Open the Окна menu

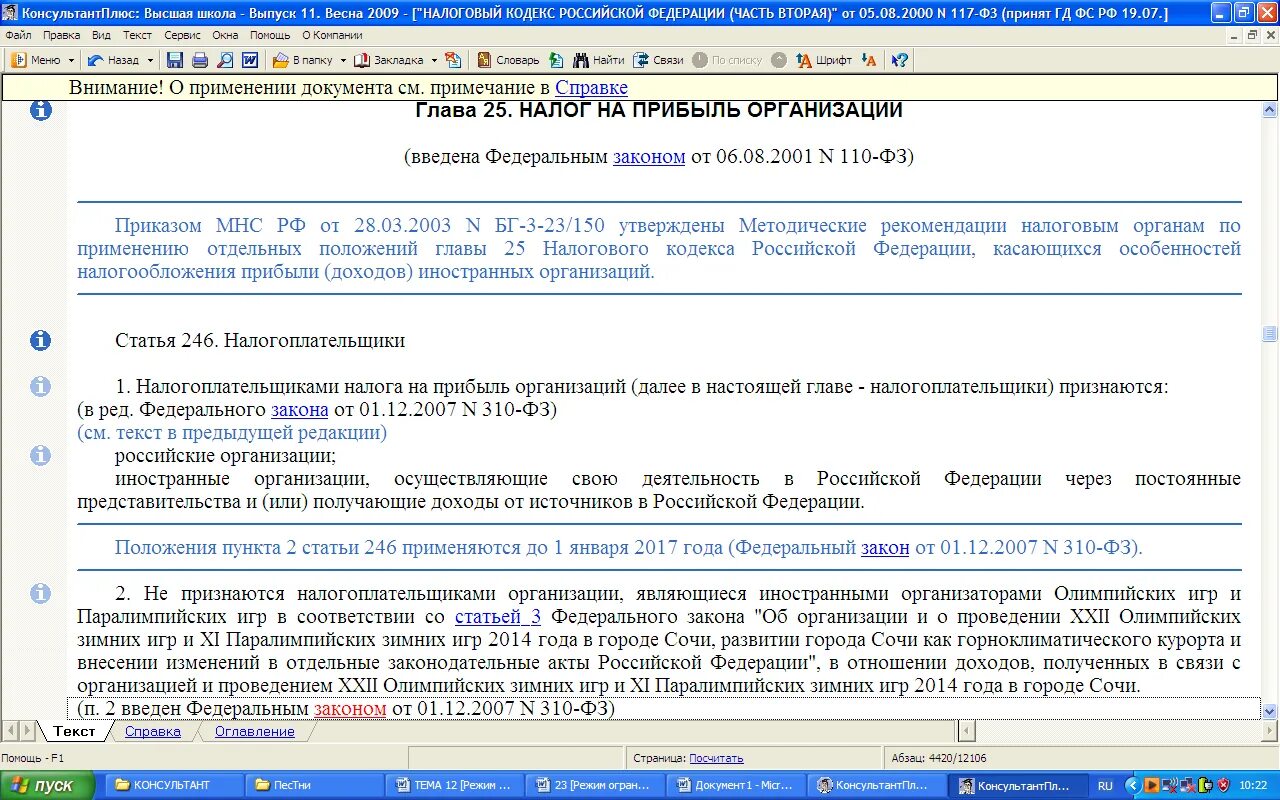point(226,35)
